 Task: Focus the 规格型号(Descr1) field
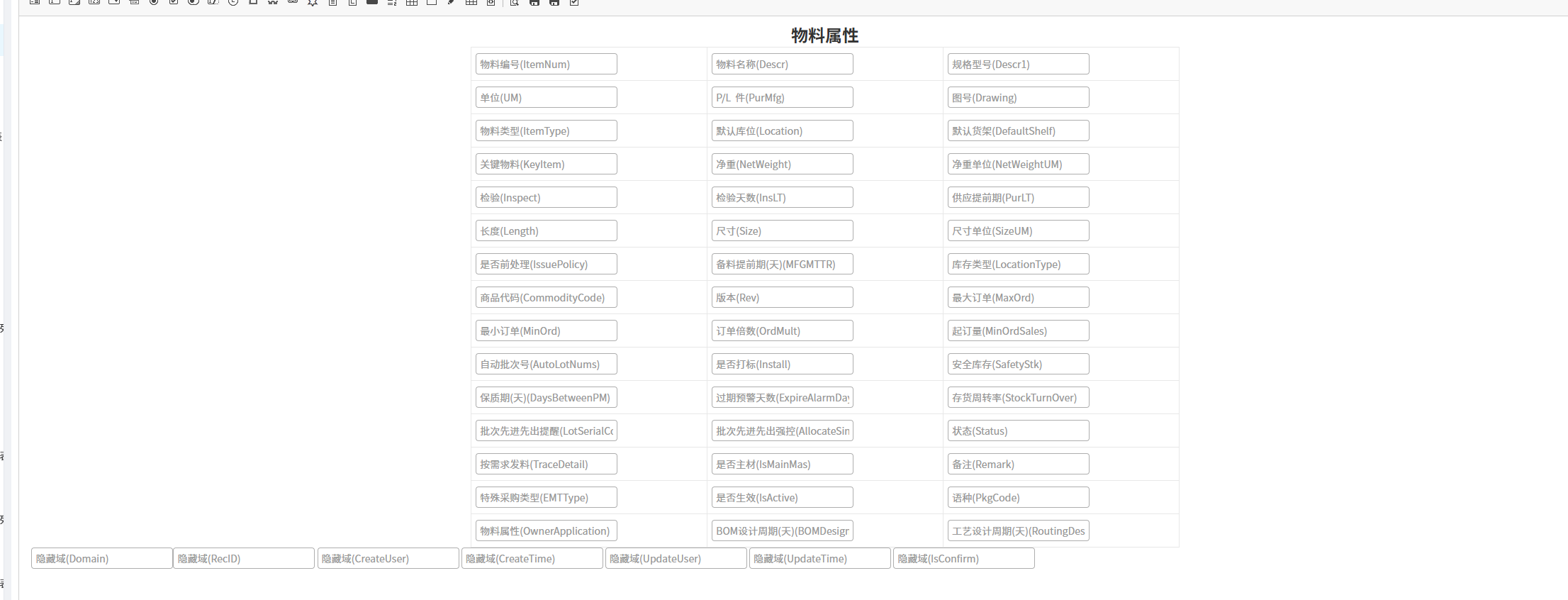[x=1018, y=64]
